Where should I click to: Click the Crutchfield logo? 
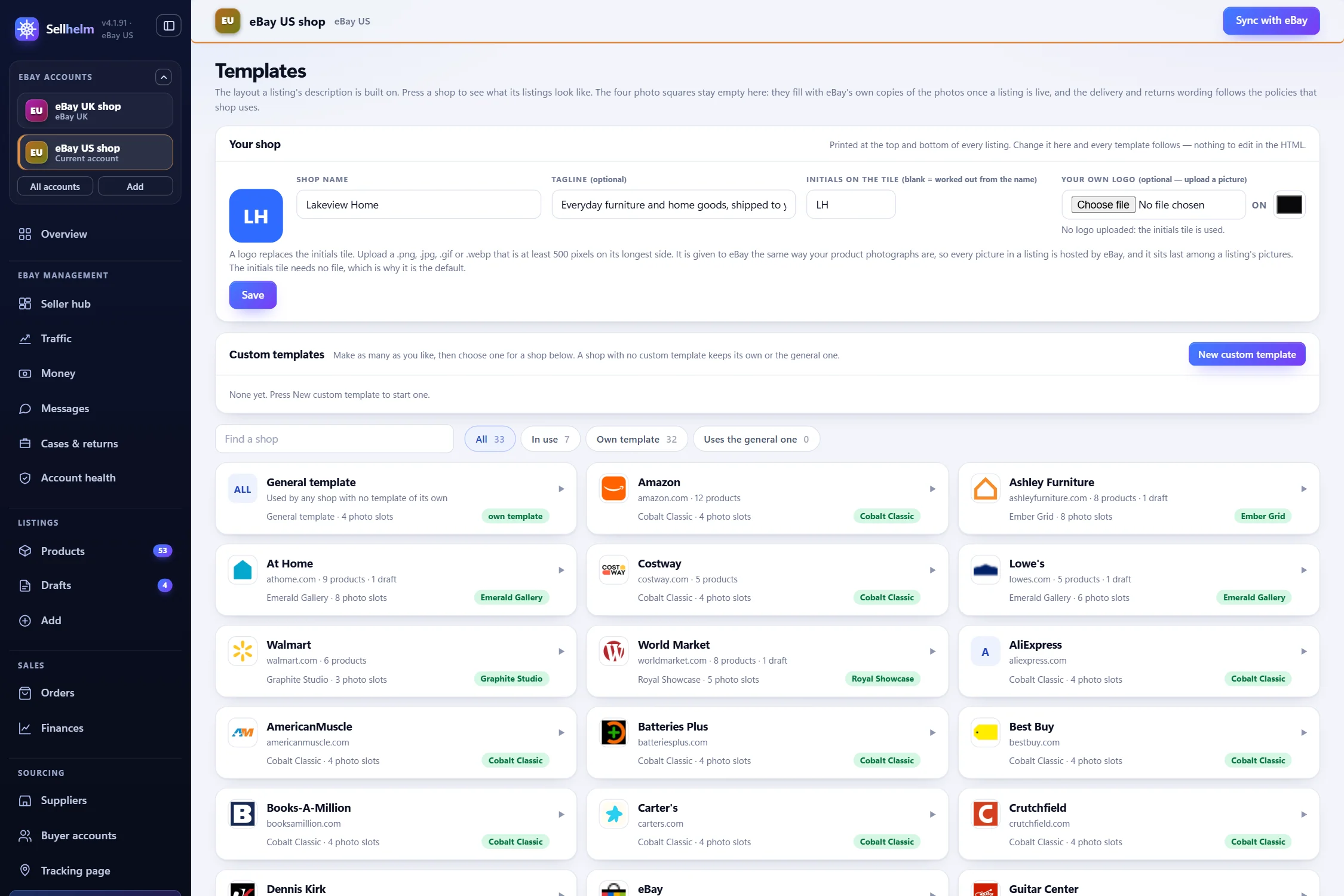[x=985, y=814]
